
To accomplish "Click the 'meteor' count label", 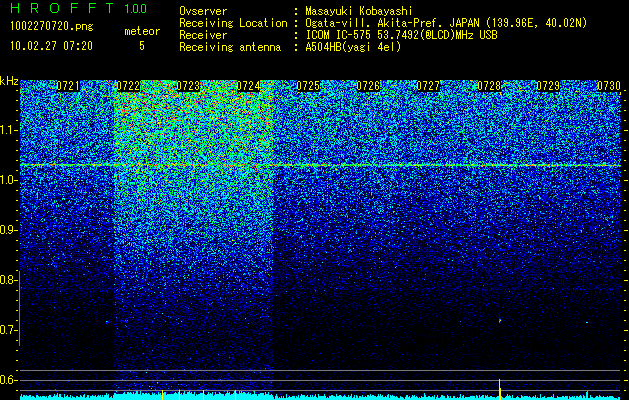I will (142, 31).
